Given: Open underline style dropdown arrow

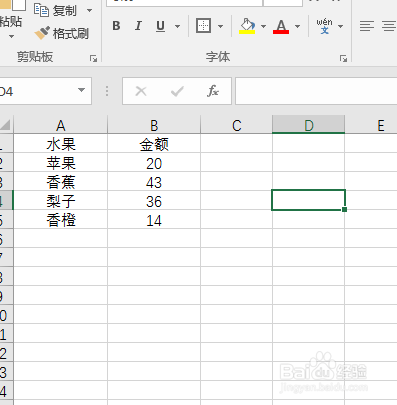Looking at the screenshot, I should pyautogui.click(x=177, y=26).
